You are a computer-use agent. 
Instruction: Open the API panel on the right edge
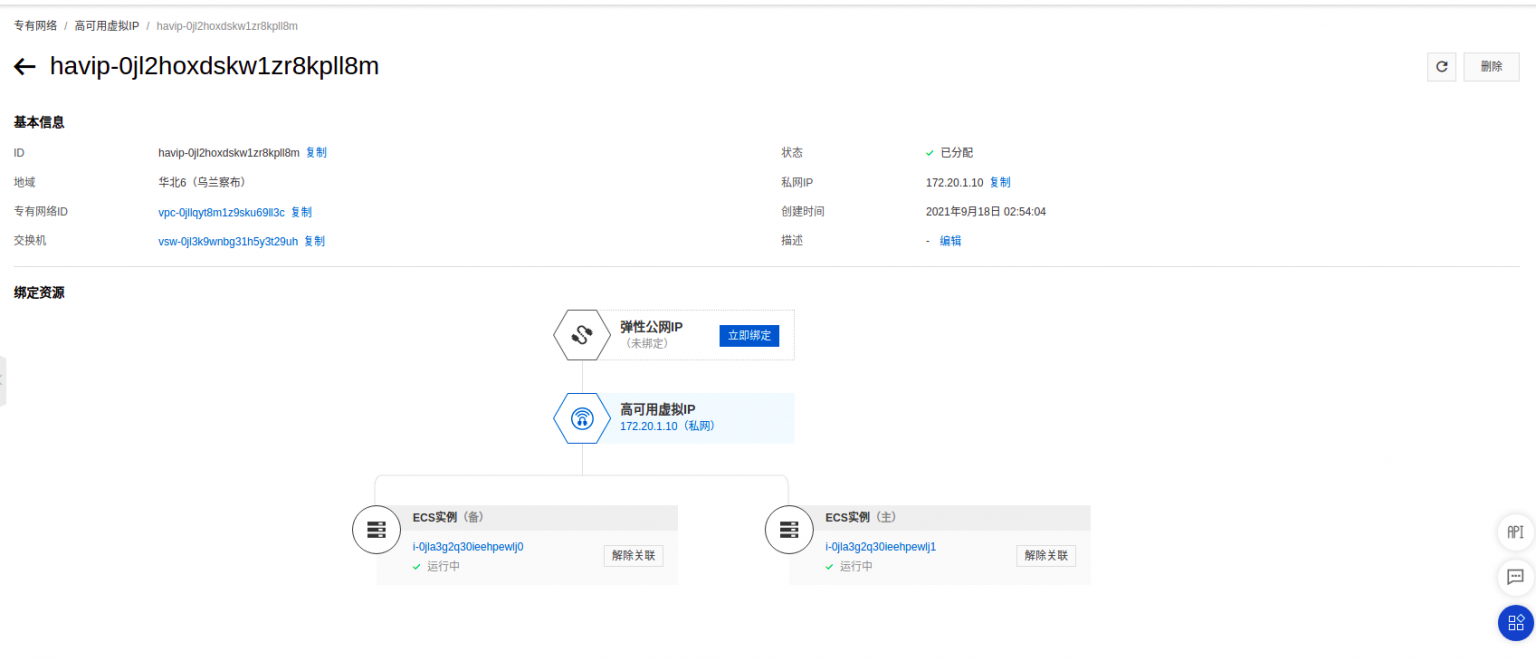[1514, 532]
